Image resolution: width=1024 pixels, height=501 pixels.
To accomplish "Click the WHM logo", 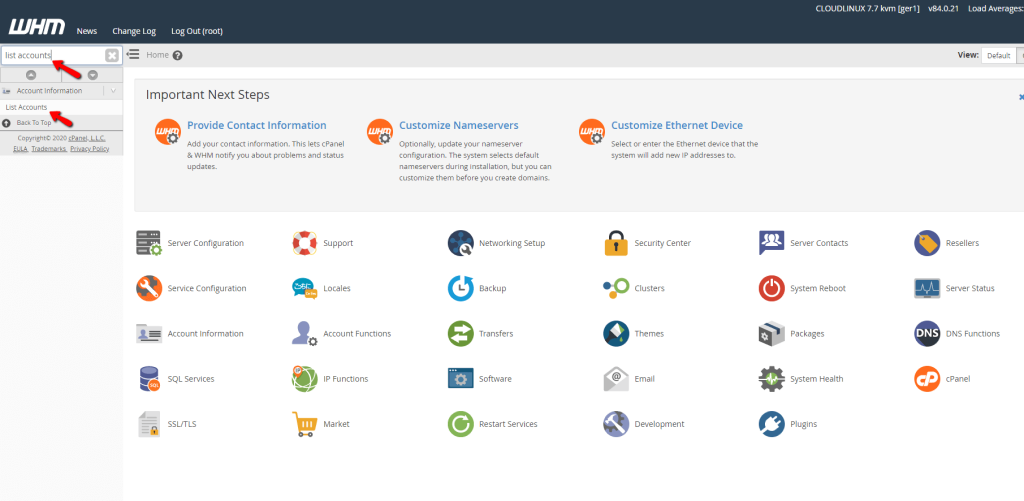I will tap(37, 27).
